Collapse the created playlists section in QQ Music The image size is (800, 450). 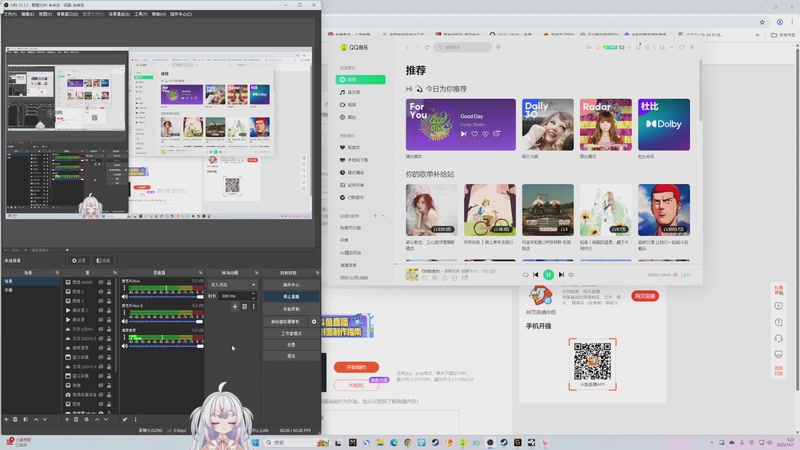(x=384, y=216)
